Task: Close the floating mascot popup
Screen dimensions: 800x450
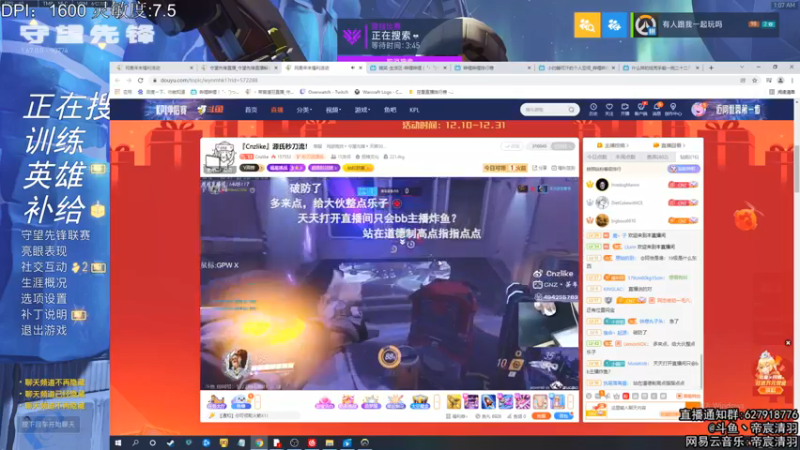Action: tap(787, 343)
